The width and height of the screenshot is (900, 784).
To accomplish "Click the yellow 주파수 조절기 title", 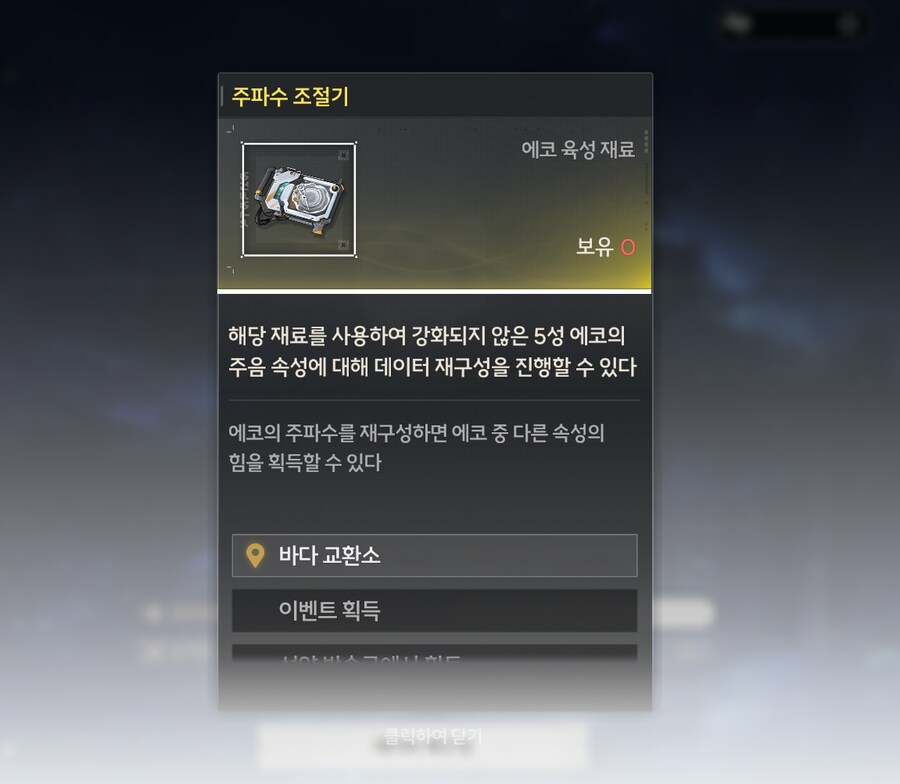I will (290, 96).
